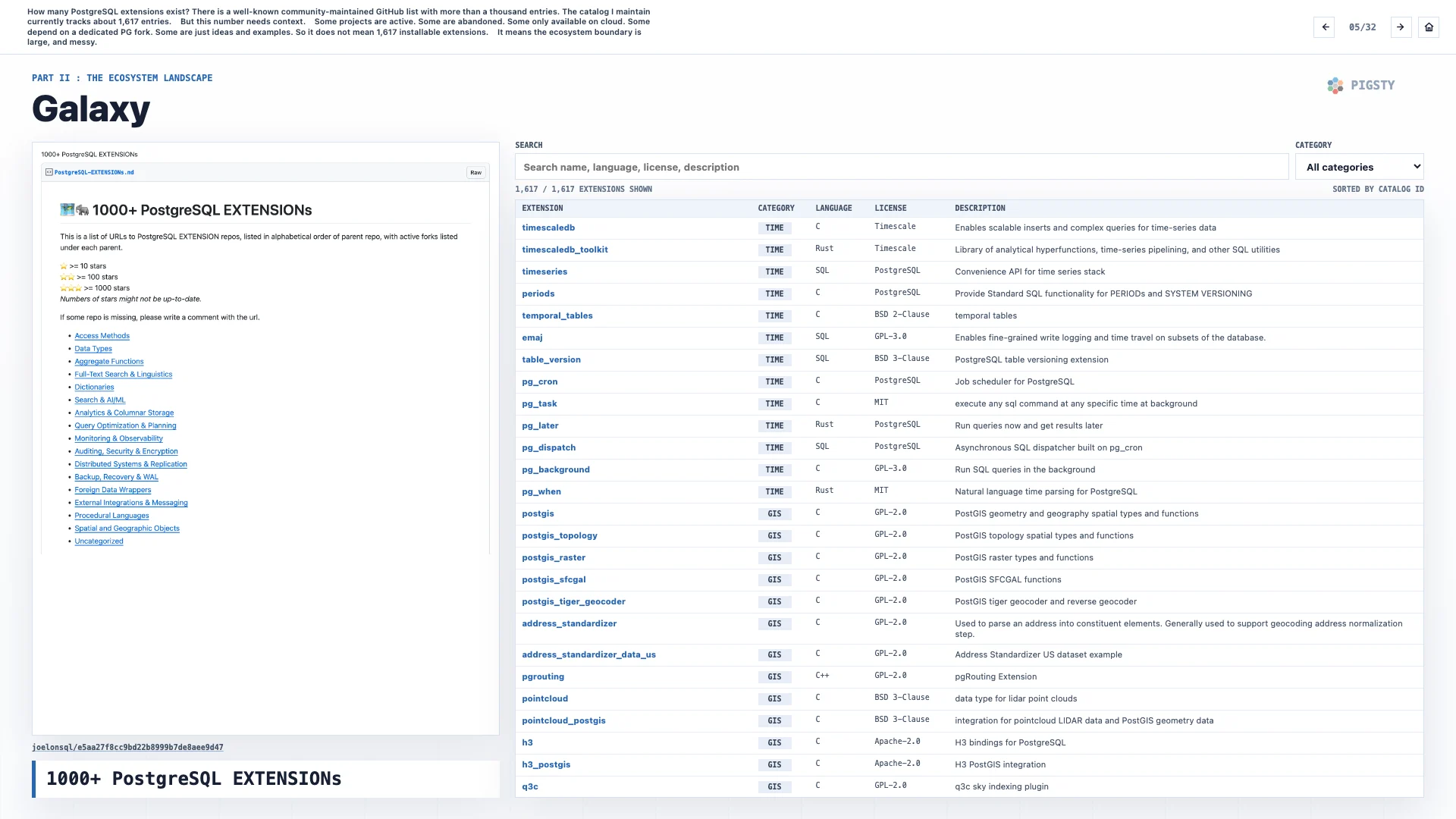Open the pg_when extension link
Viewport: 1456px width, 819px height.
coord(541,492)
